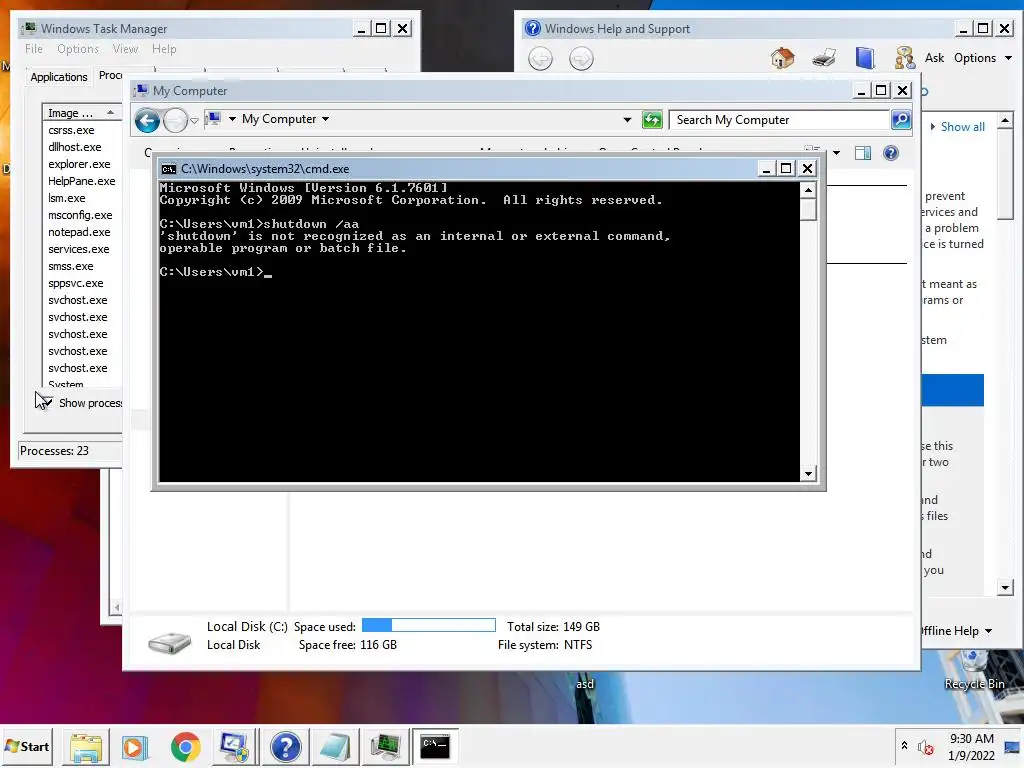1024x768 pixels.
Task: Select notepad.exe in the process list
Action: pyautogui.click(x=79, y=232)
